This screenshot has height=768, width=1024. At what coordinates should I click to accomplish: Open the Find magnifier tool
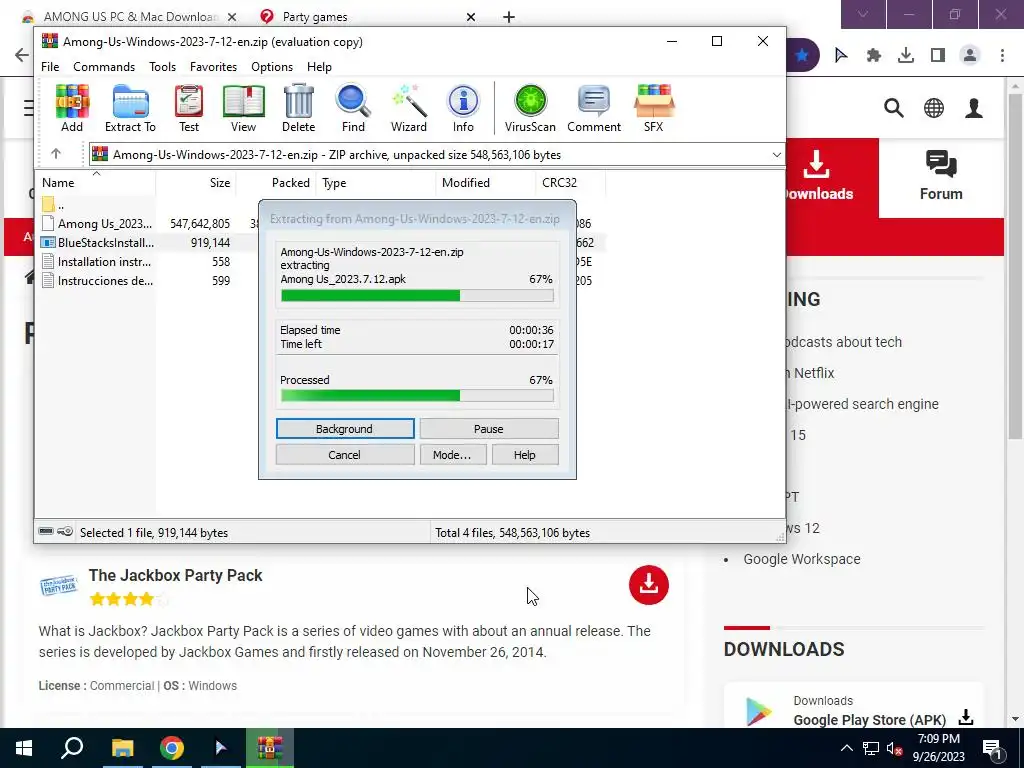click(x=353, y=108)
